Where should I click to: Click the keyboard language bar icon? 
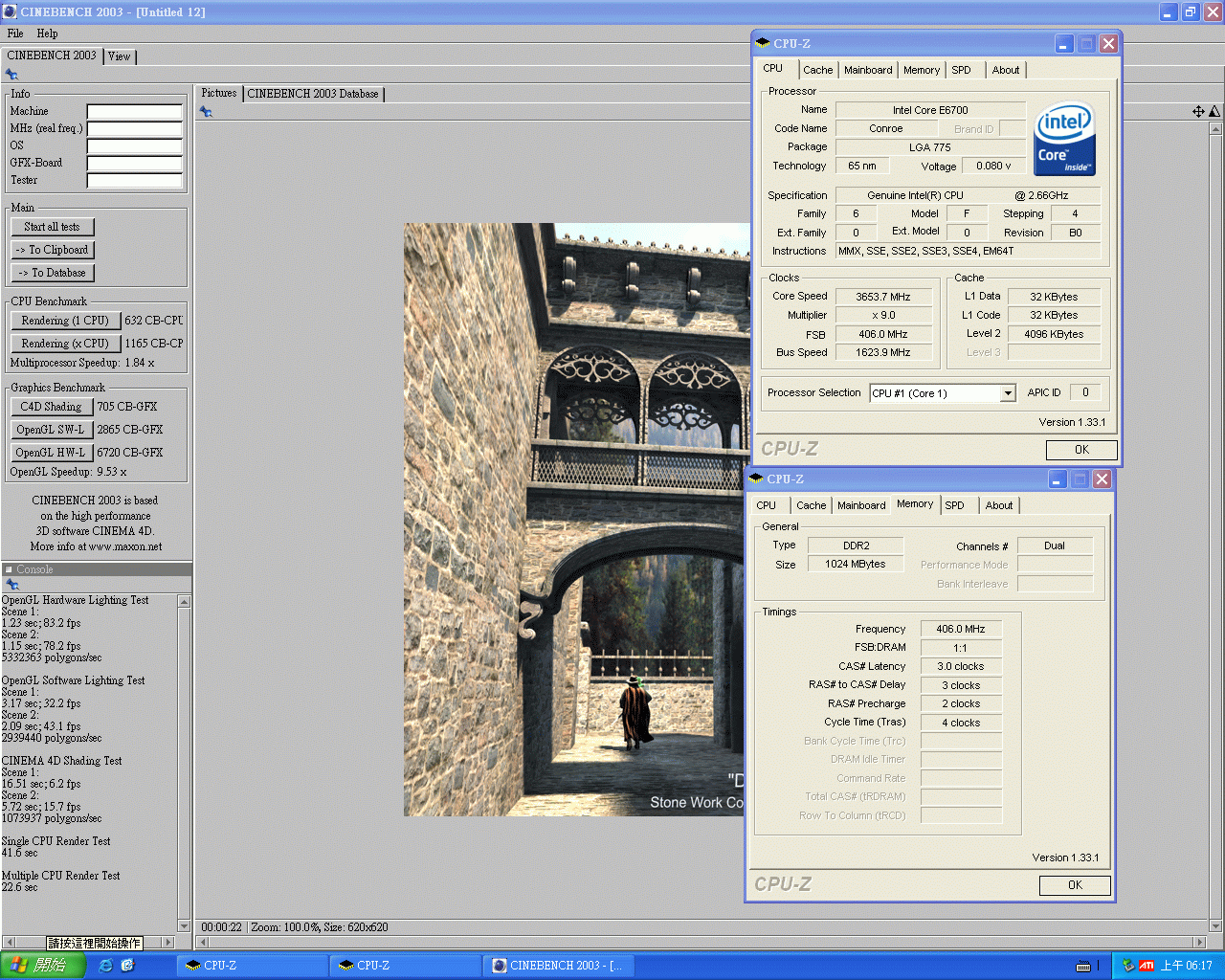click(x=1083, y=966)
